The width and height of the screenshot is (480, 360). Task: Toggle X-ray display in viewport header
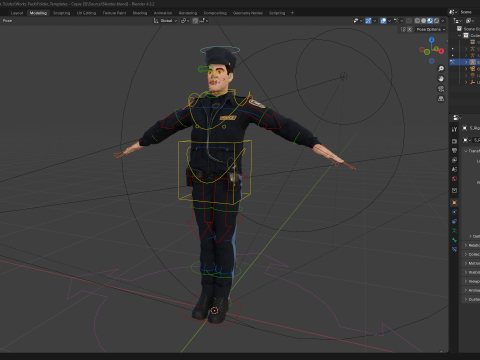pos(409,21)
